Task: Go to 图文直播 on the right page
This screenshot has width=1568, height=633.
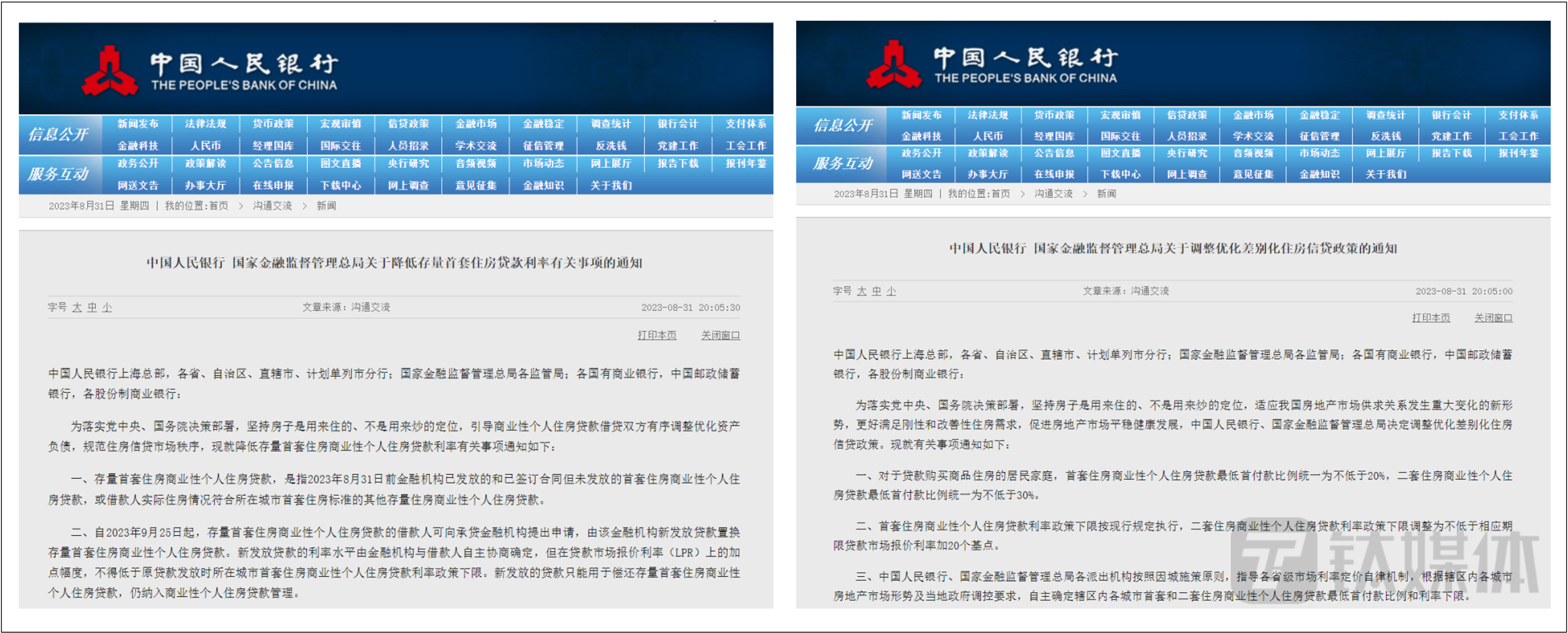Action: pos(1120,153)
